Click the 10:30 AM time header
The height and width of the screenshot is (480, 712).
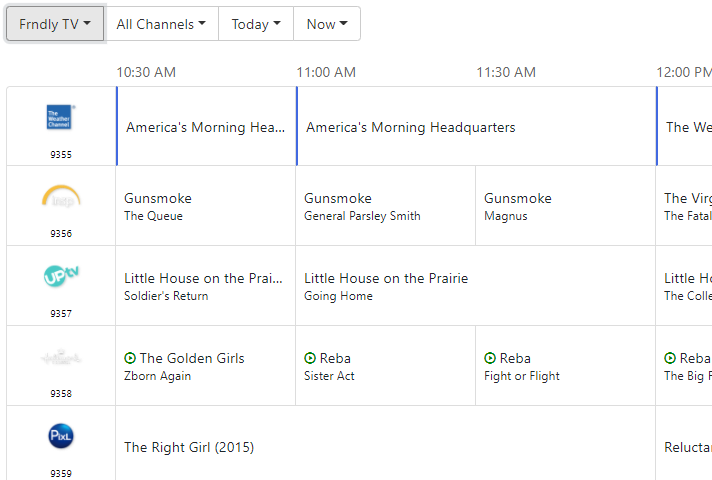[146, 72]
